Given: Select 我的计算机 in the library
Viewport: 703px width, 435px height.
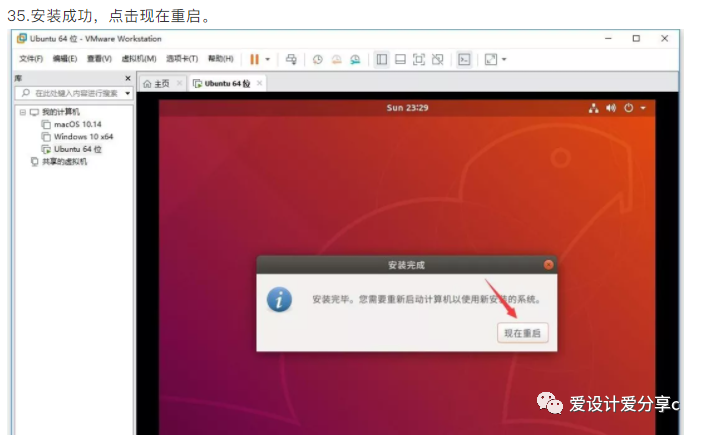Looking at the screenshot, I should (61, 112).
